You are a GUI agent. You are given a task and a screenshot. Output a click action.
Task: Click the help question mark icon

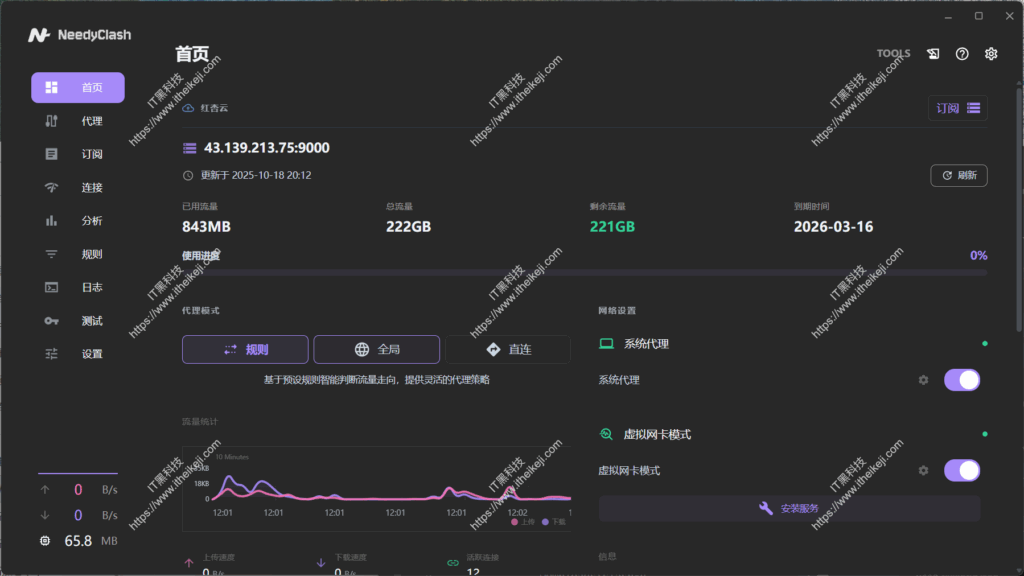[x=962, y=54]
